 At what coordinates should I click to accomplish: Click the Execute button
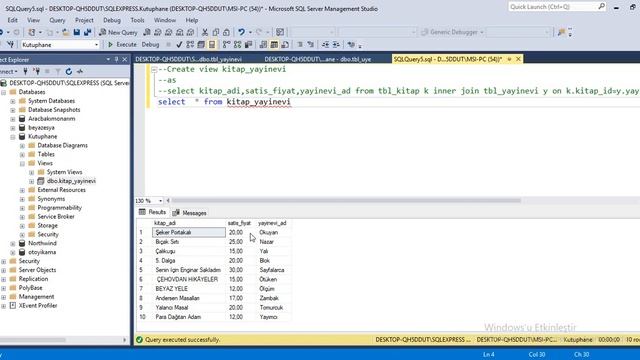click(x=122, y=44)
